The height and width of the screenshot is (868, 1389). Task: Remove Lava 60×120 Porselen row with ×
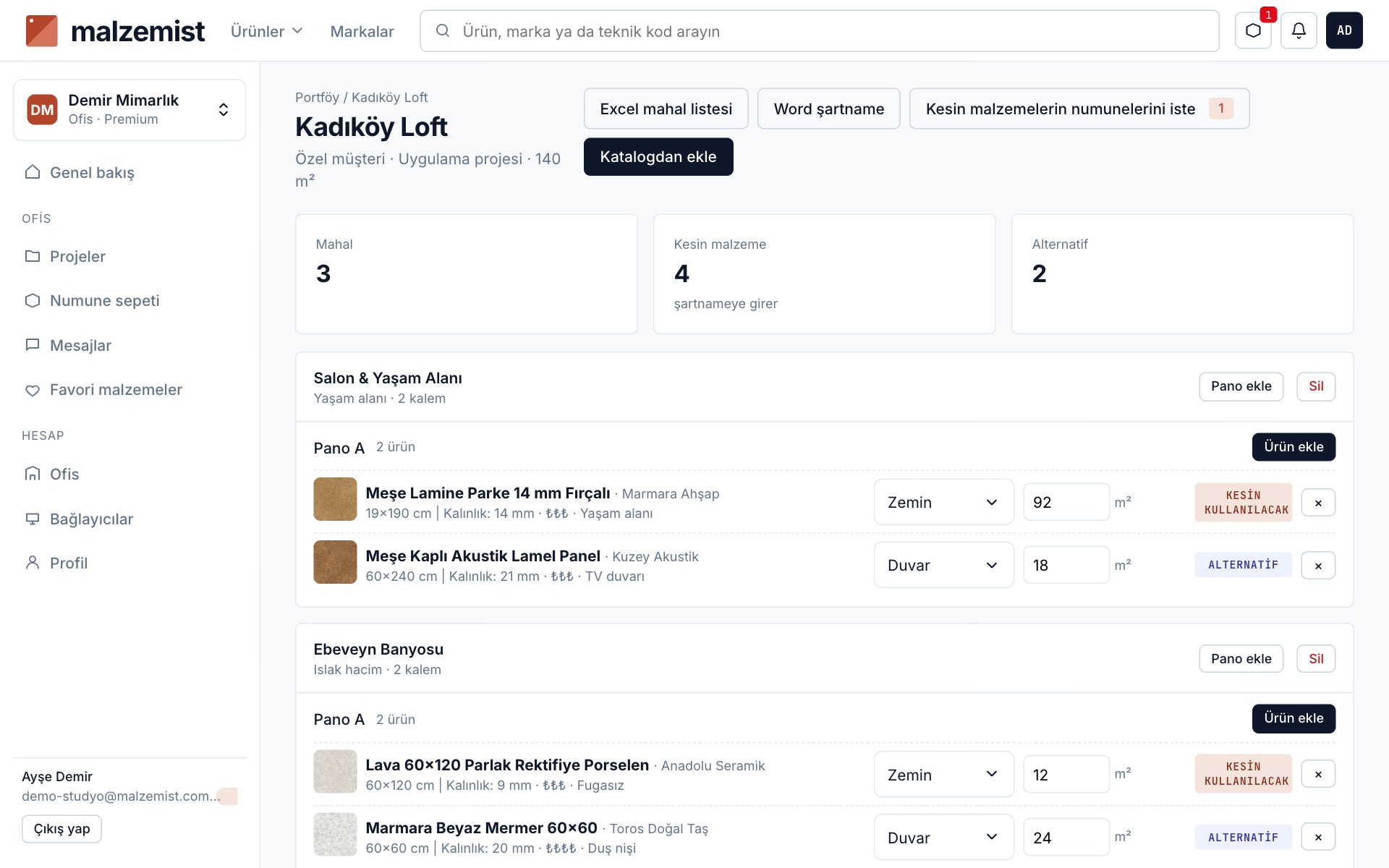pos(1318,774)
